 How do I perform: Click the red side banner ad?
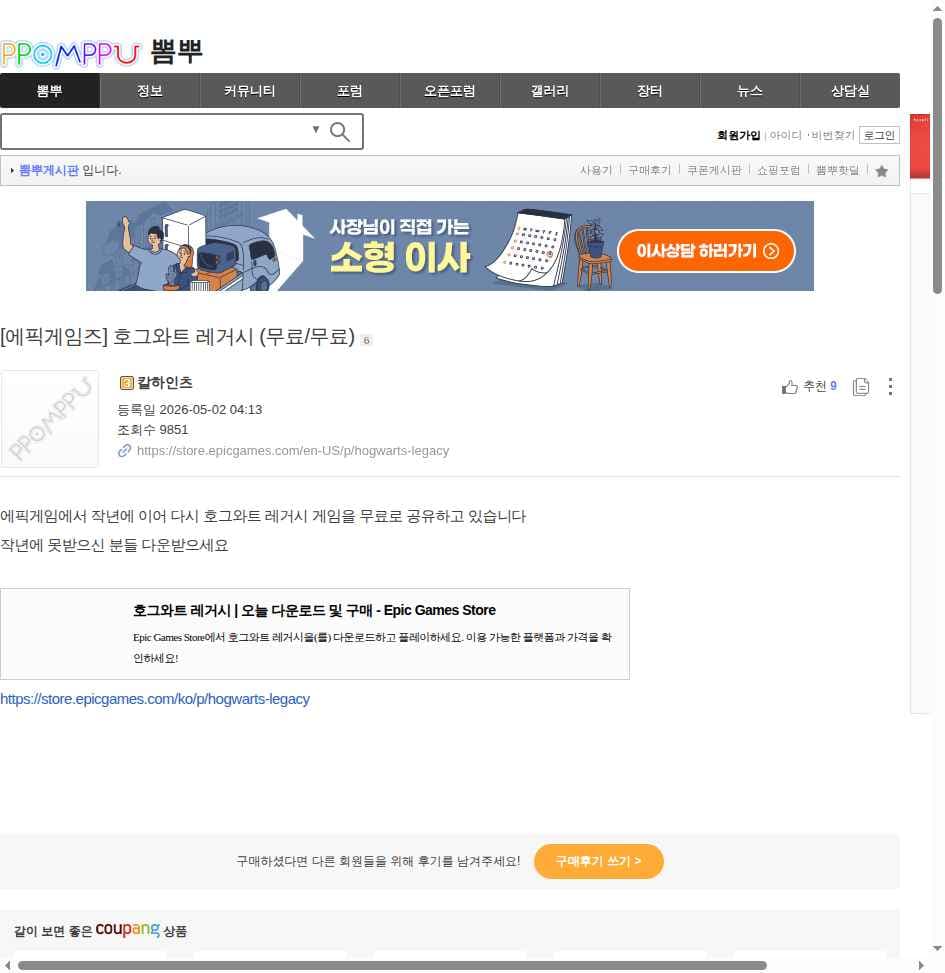(920, 146)
